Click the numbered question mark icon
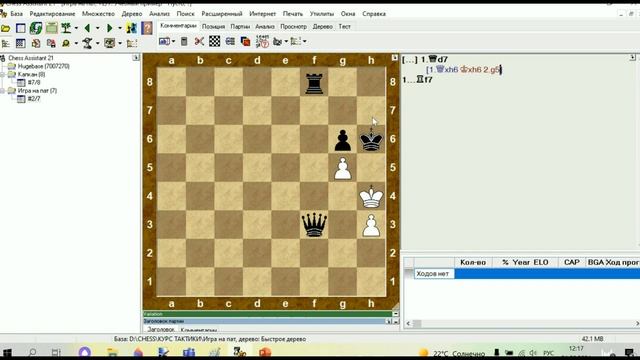The image size is (640, 360). (x=262, y=41)
